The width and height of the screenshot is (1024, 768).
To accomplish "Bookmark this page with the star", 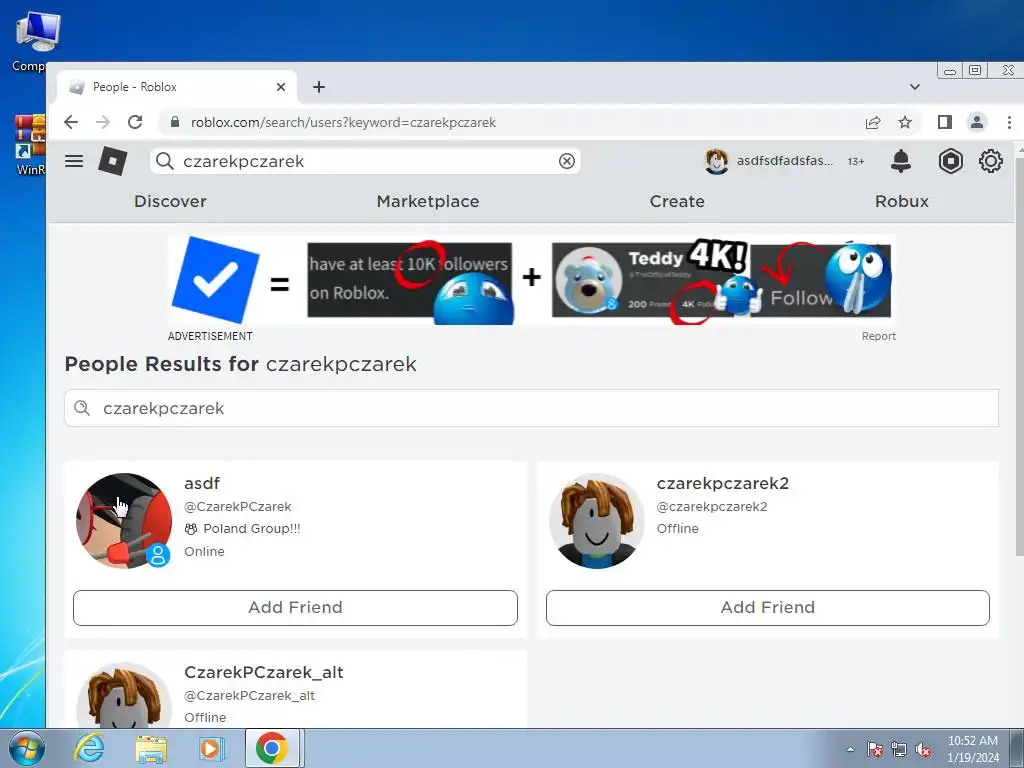I will 904,122.
